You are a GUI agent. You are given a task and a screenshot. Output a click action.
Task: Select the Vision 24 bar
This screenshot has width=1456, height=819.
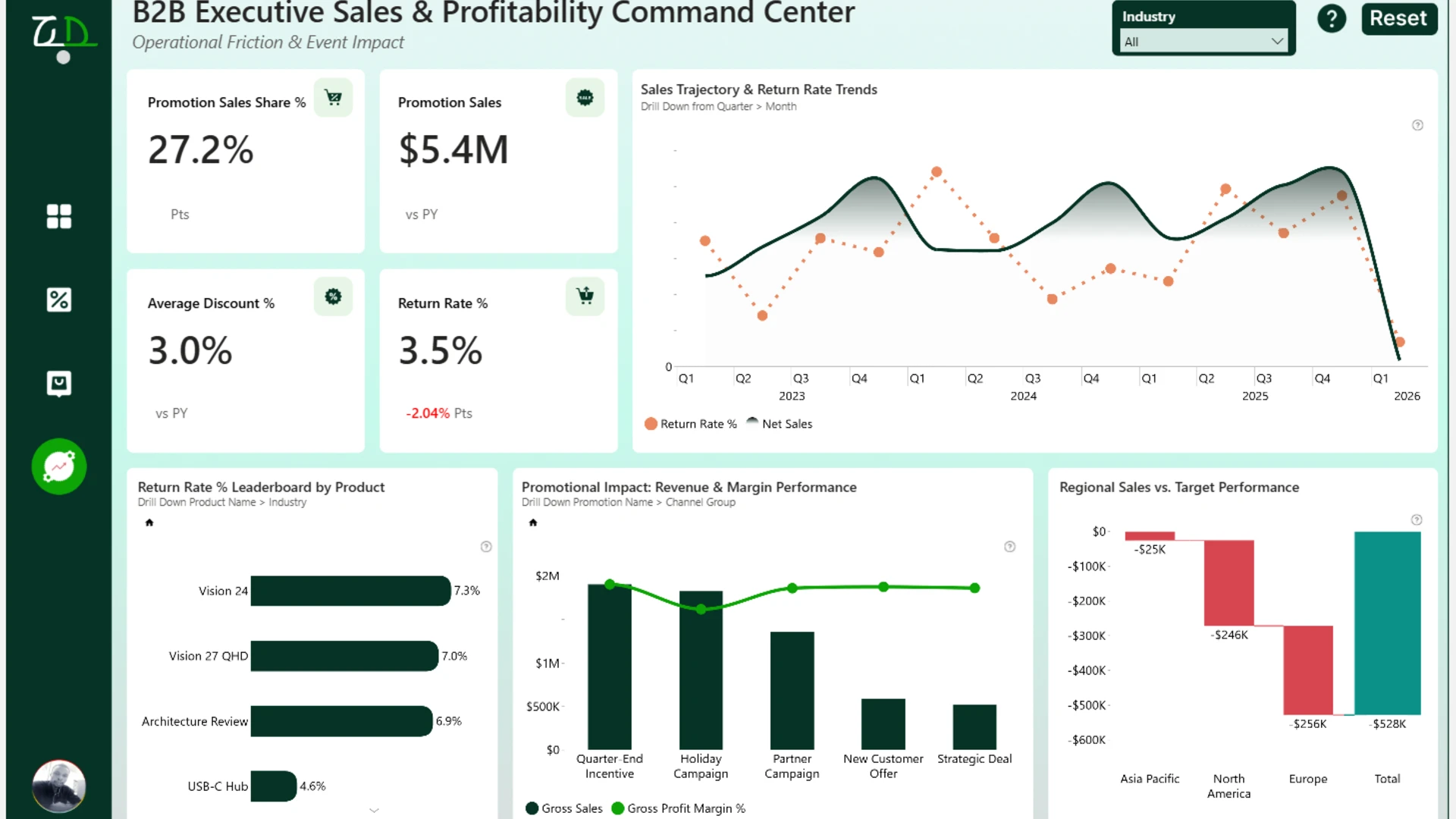pos(350,591)
